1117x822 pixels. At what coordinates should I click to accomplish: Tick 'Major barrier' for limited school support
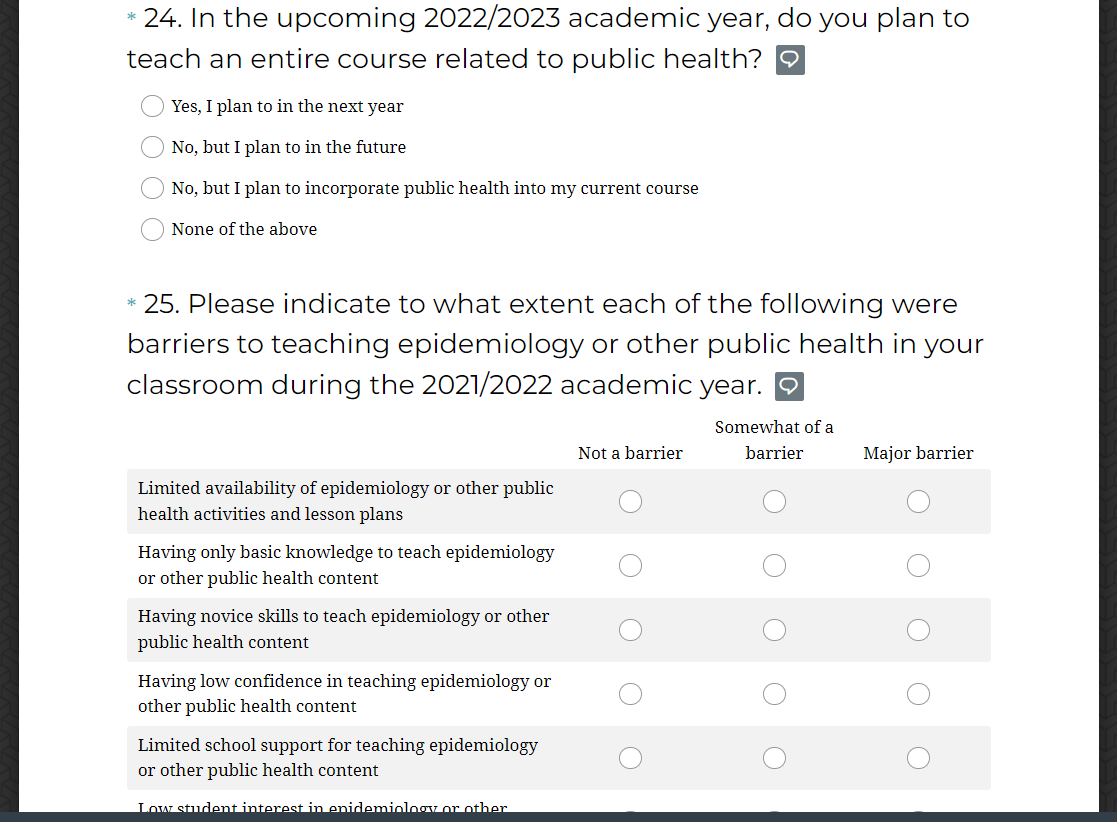tap(918, 757)
